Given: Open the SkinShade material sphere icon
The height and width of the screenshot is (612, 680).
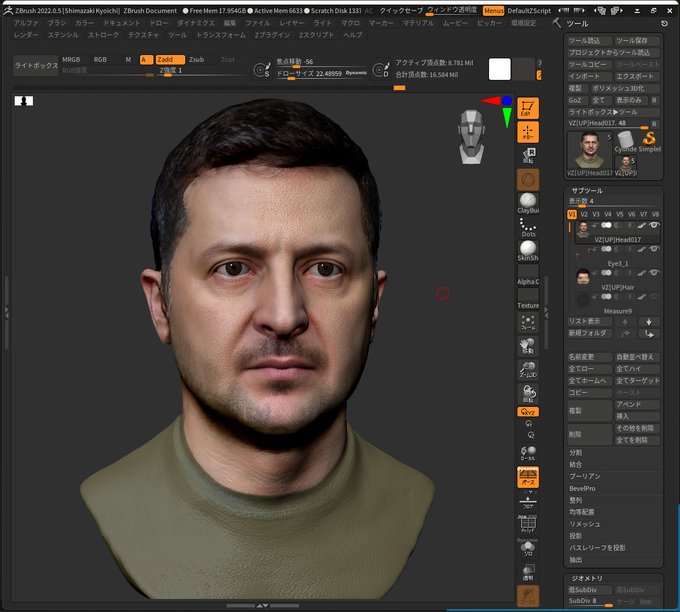Looking at the screenshot, I should 528,249.
